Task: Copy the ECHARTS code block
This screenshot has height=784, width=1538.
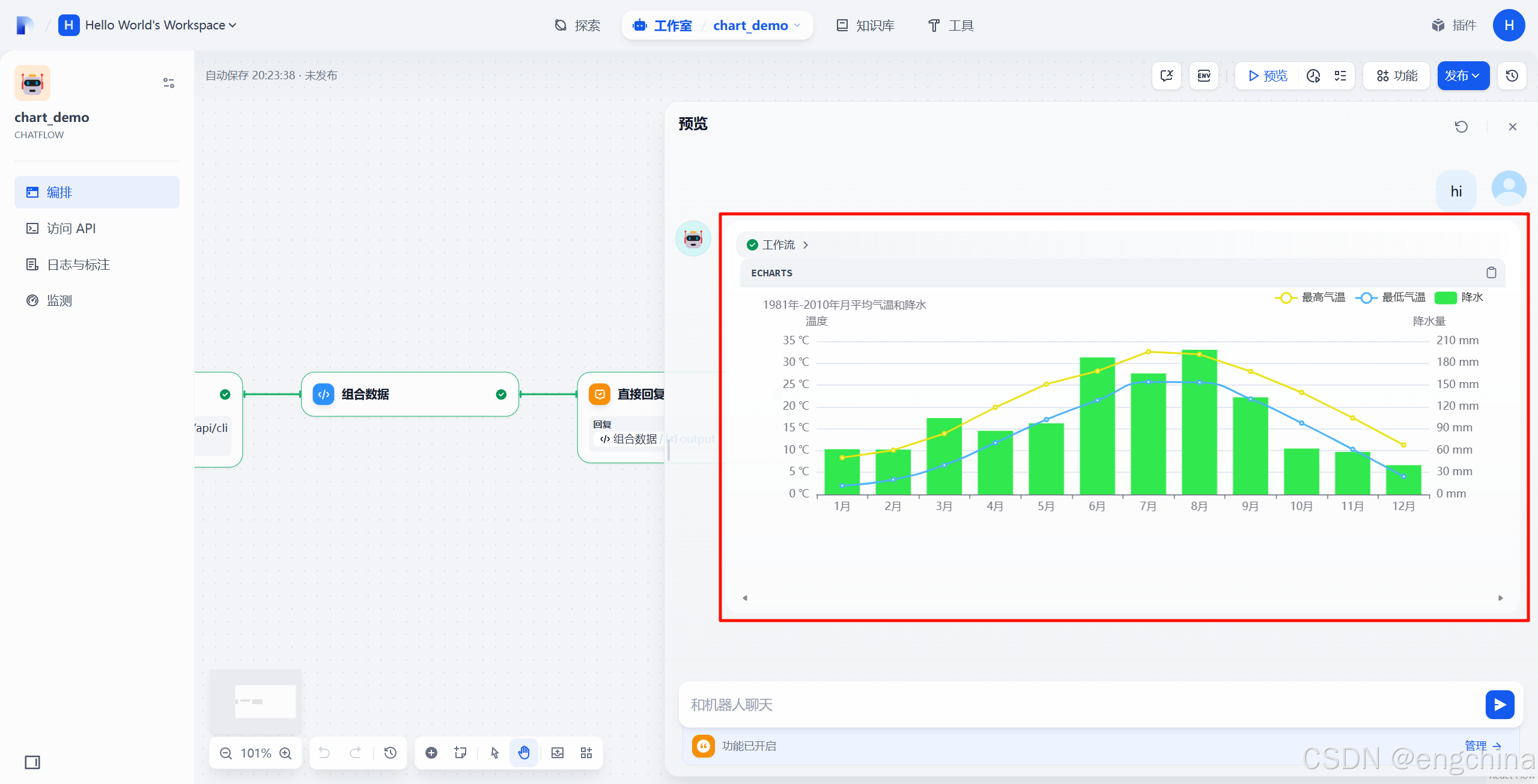Action: coord(1491,273)
